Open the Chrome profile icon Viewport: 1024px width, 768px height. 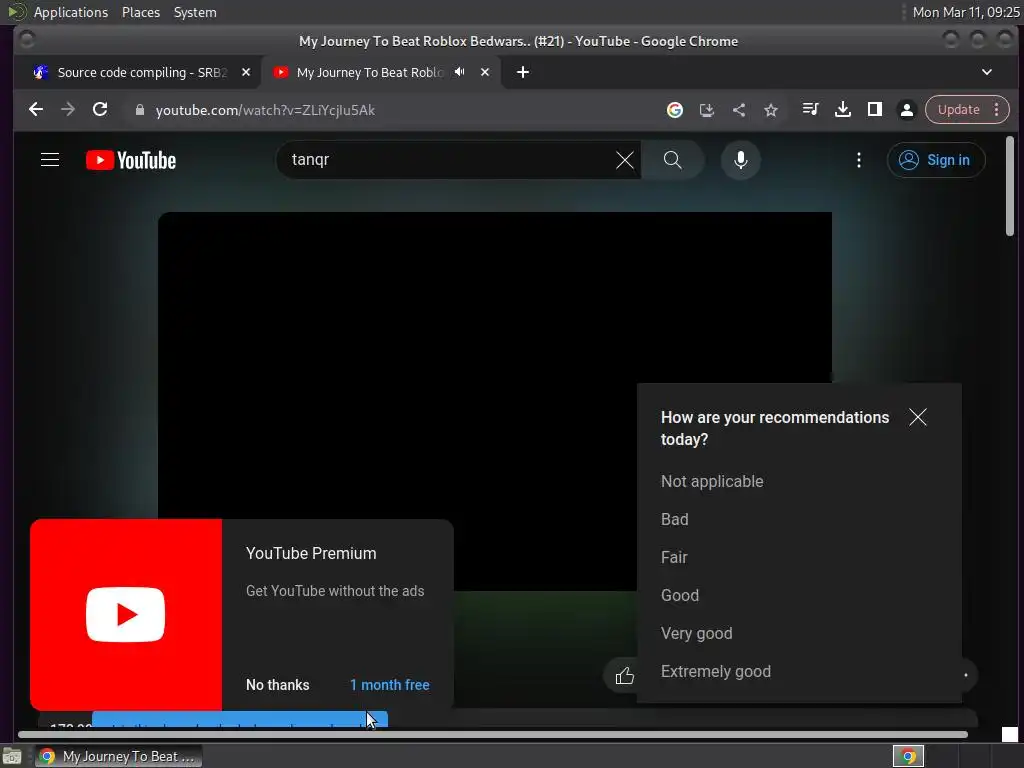[x=906, y=110]
